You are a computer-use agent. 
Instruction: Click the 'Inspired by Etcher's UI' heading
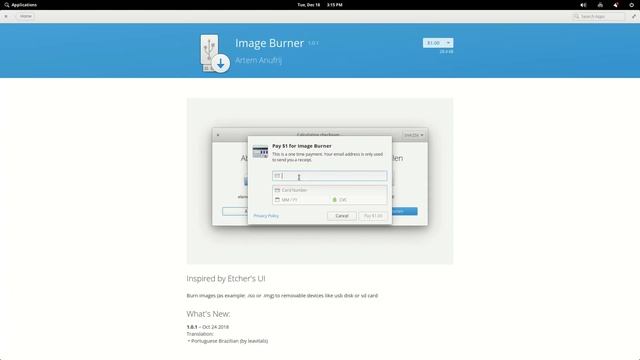pos(226,278)
